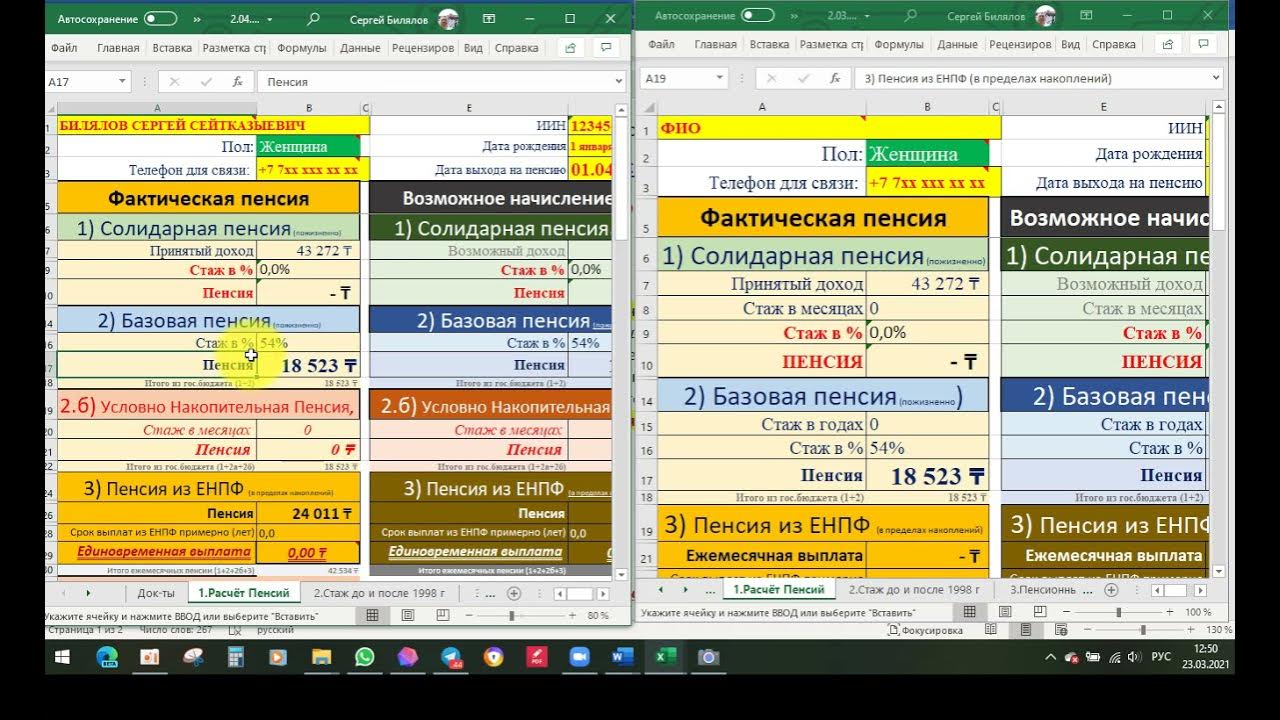The image size is (1280, 720).
Task: Open Calculator from taskbar
Action: [235, 657]
